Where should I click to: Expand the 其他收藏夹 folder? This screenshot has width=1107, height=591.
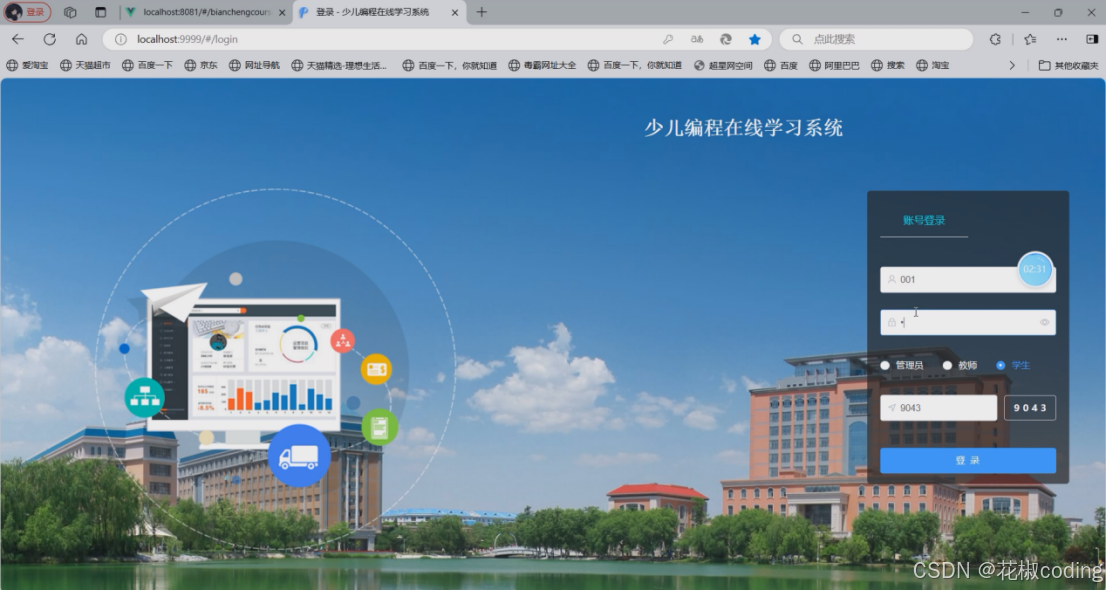pyautogui.click(x=1070, y=64)
